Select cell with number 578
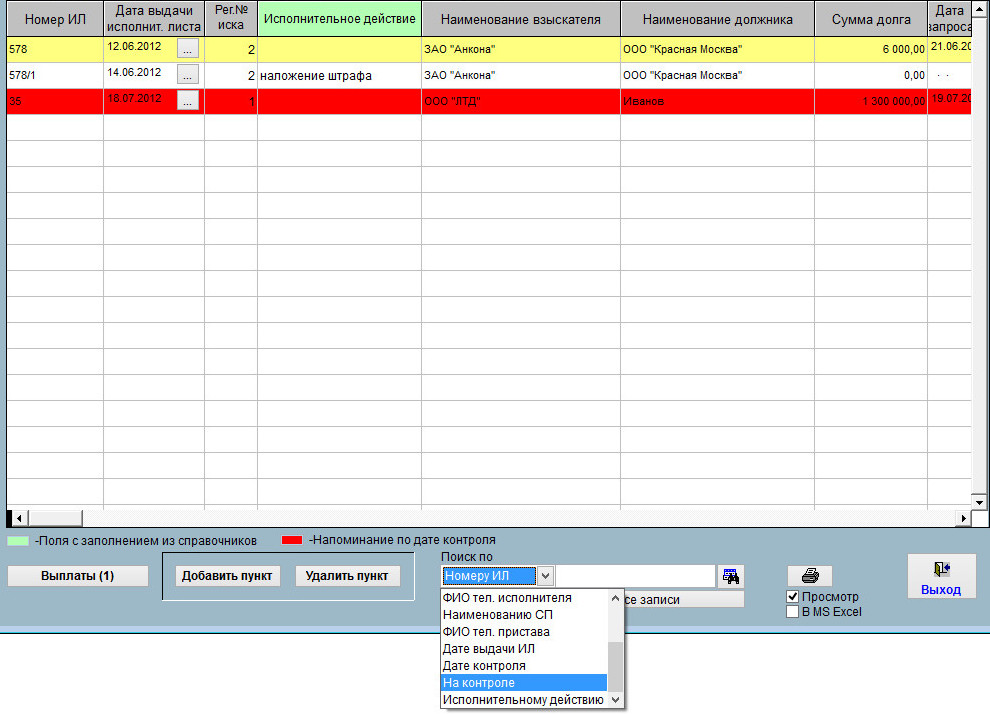Viewport: 990px width, 714px height. coord(55,49)
